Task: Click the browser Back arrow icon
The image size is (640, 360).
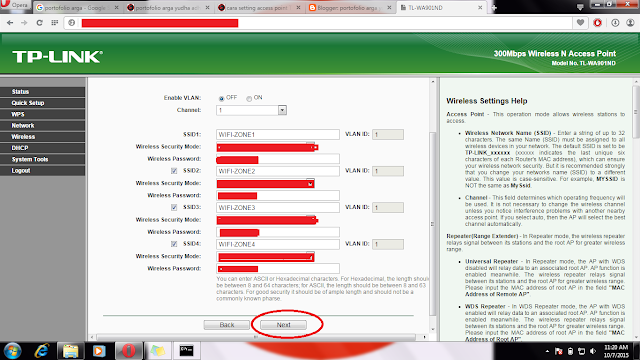Action: click(10, 23)
